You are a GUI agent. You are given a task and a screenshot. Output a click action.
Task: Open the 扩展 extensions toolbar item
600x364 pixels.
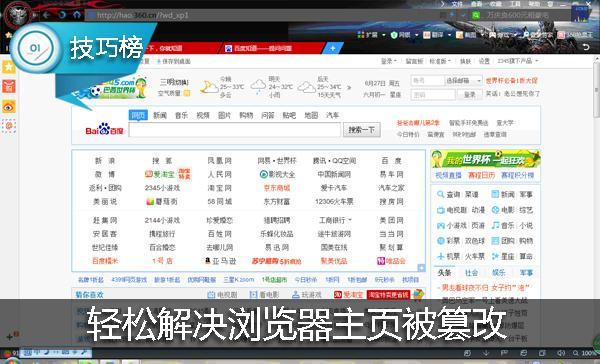coord(371,35)
